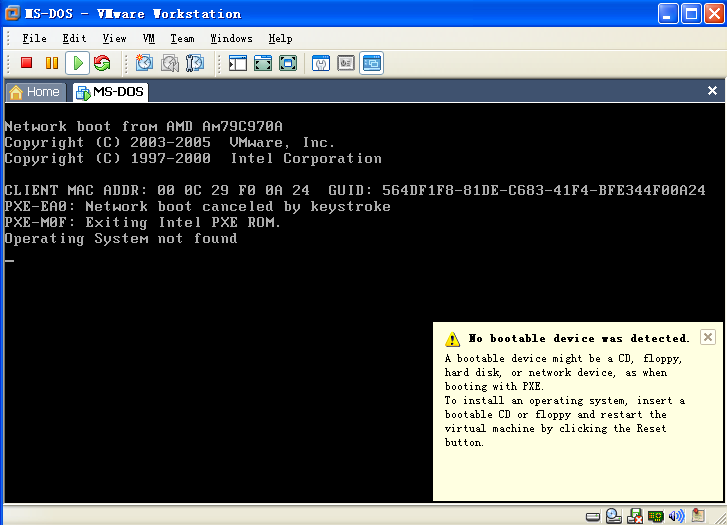Click the pinned message log icon
This screenshot has height=525, width=727.
pyautogui.click(x=698, y=515)
